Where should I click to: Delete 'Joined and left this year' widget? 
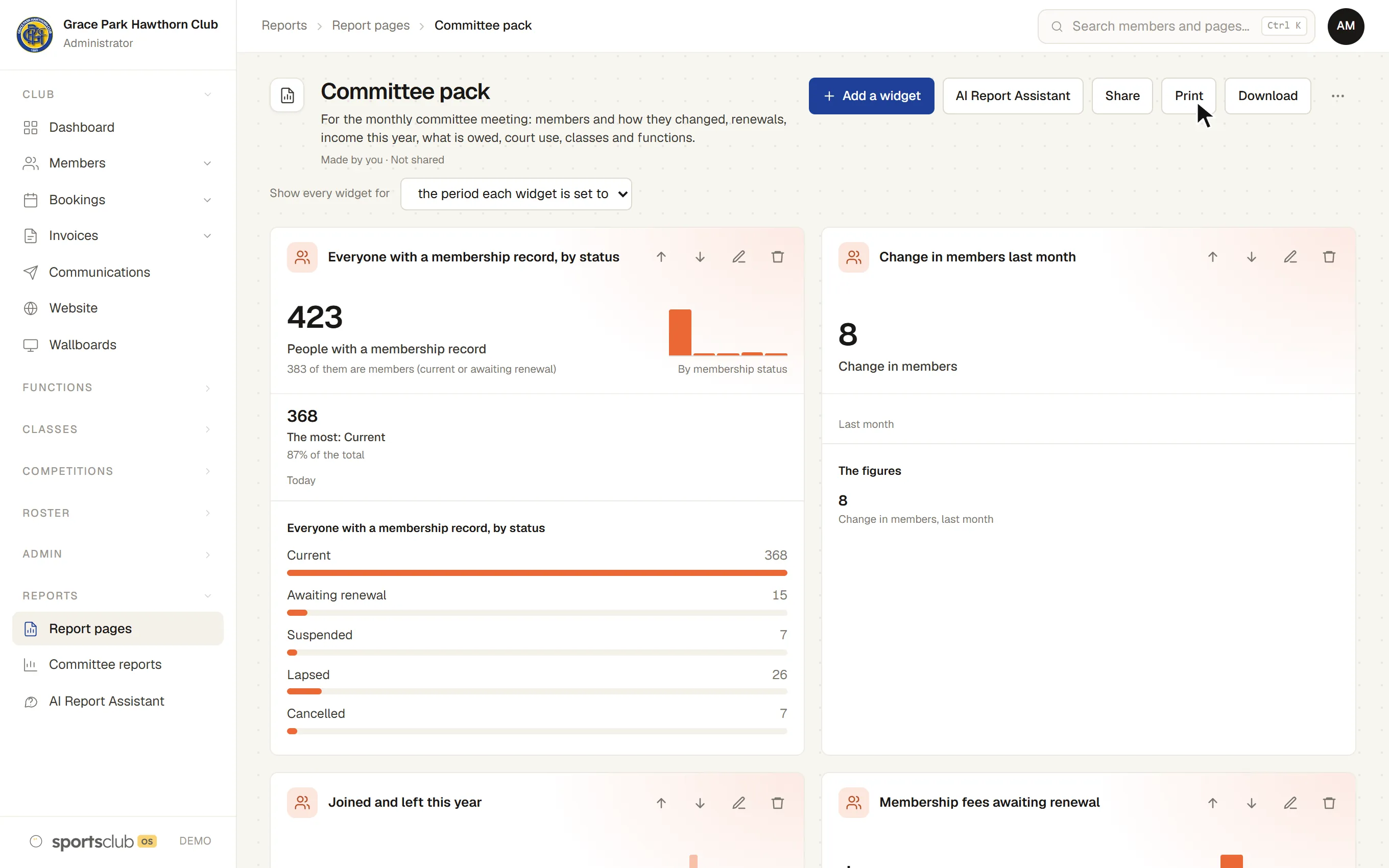pos(778,803)
